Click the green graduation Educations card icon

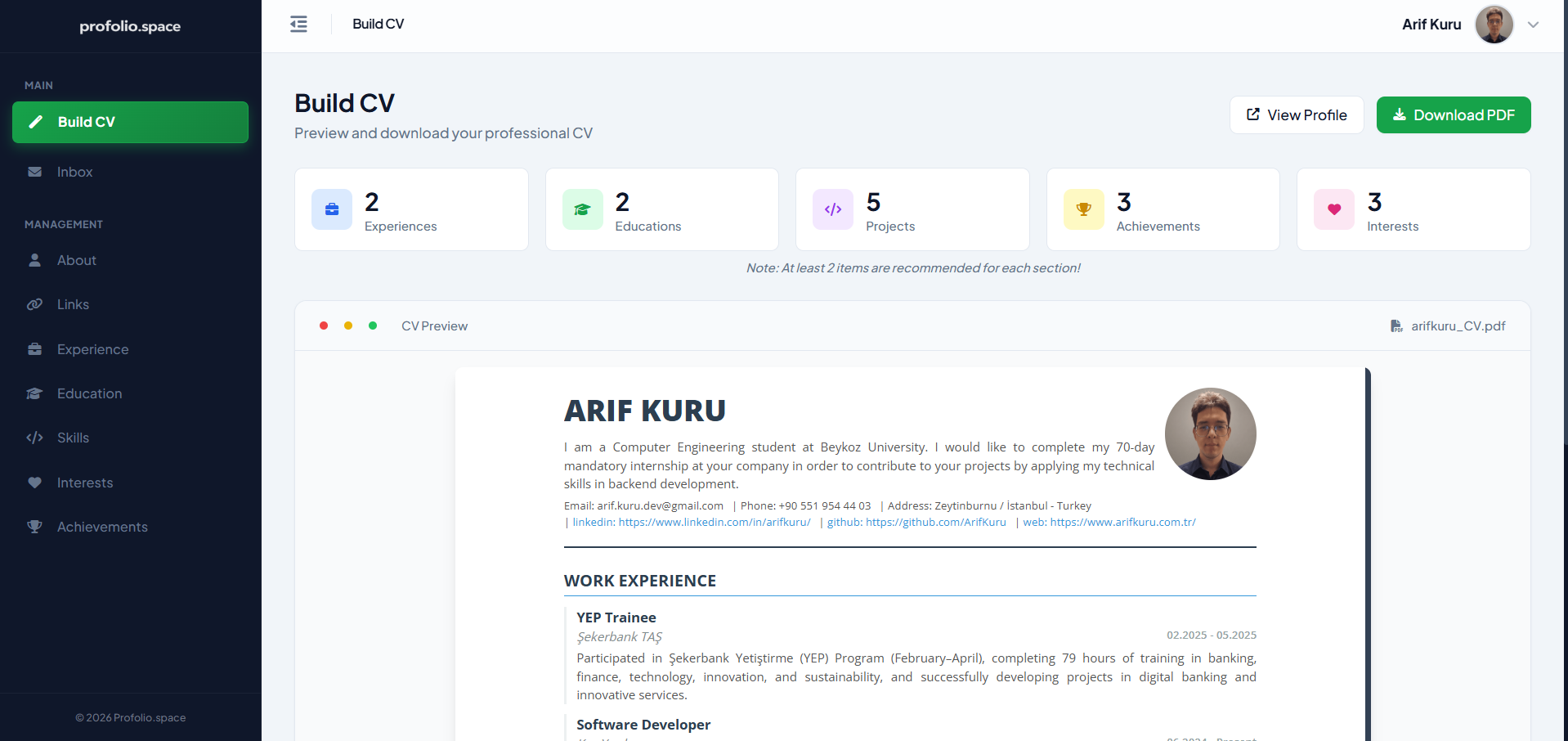(583, 209)
